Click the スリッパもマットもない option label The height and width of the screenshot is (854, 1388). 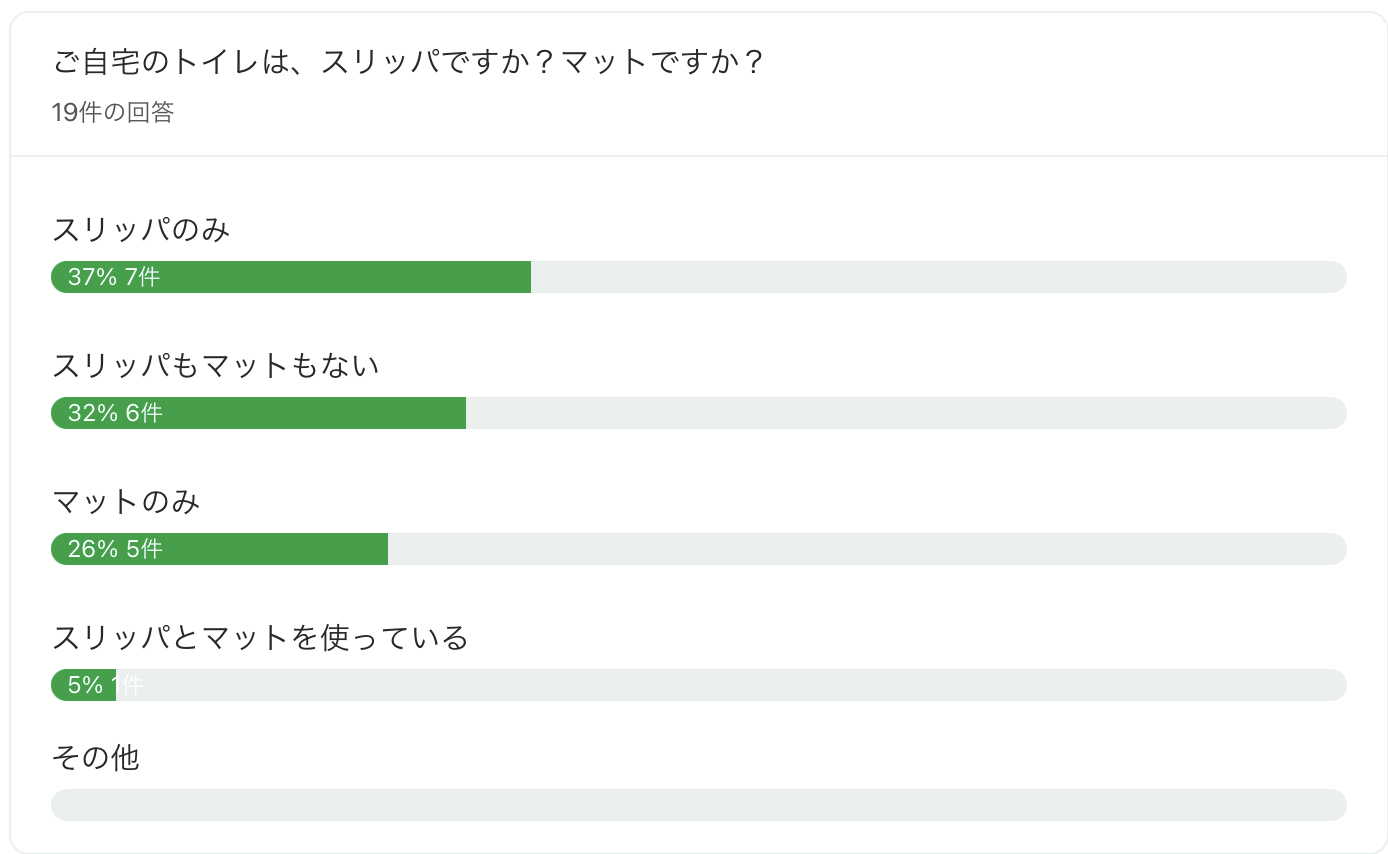(216, 366)
